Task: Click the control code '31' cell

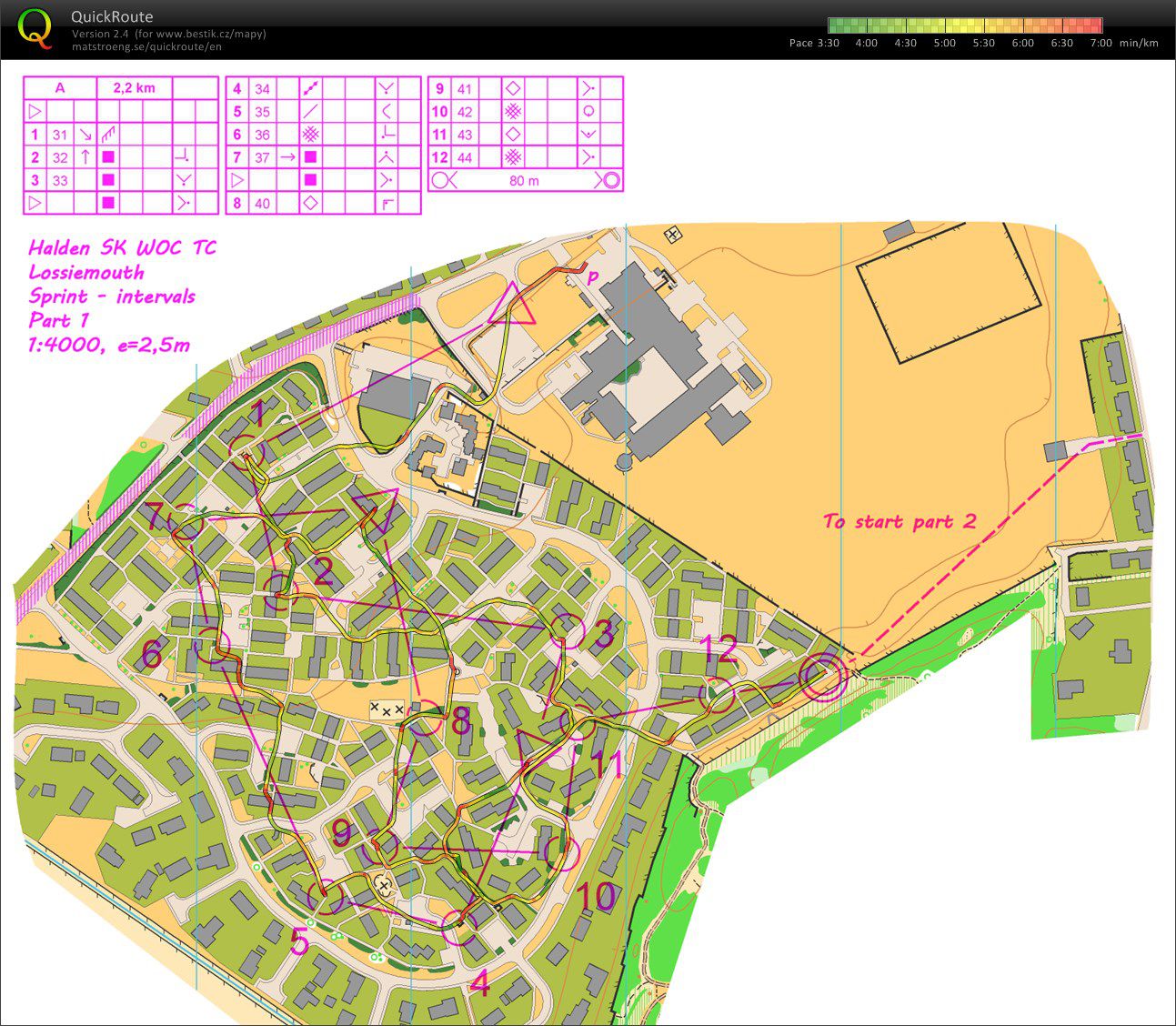Action: tap(60, 135)
